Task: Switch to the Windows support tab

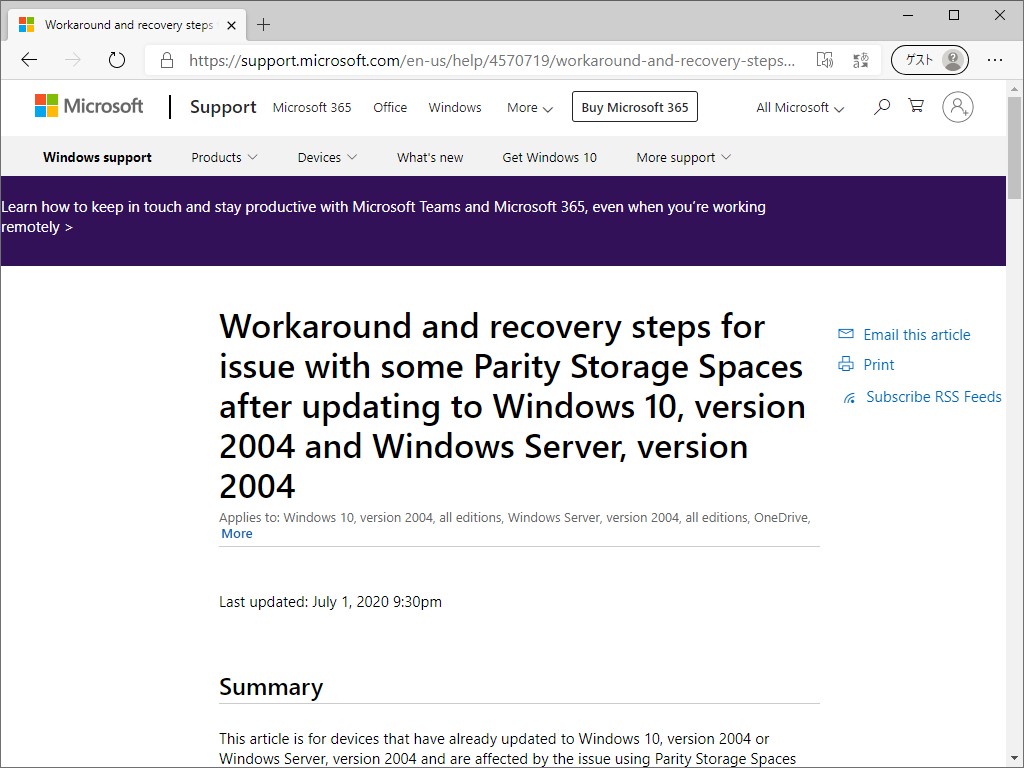Action: tap(97, 157)
